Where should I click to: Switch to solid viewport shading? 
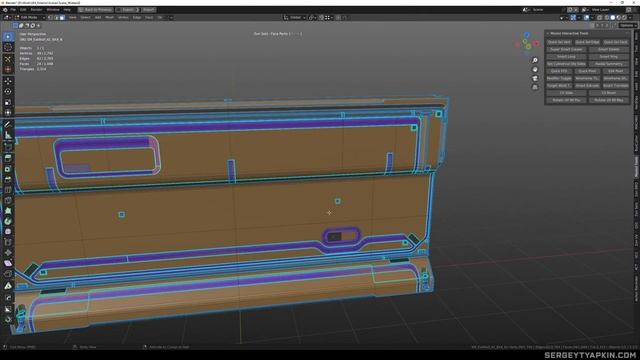click(613, 18)
